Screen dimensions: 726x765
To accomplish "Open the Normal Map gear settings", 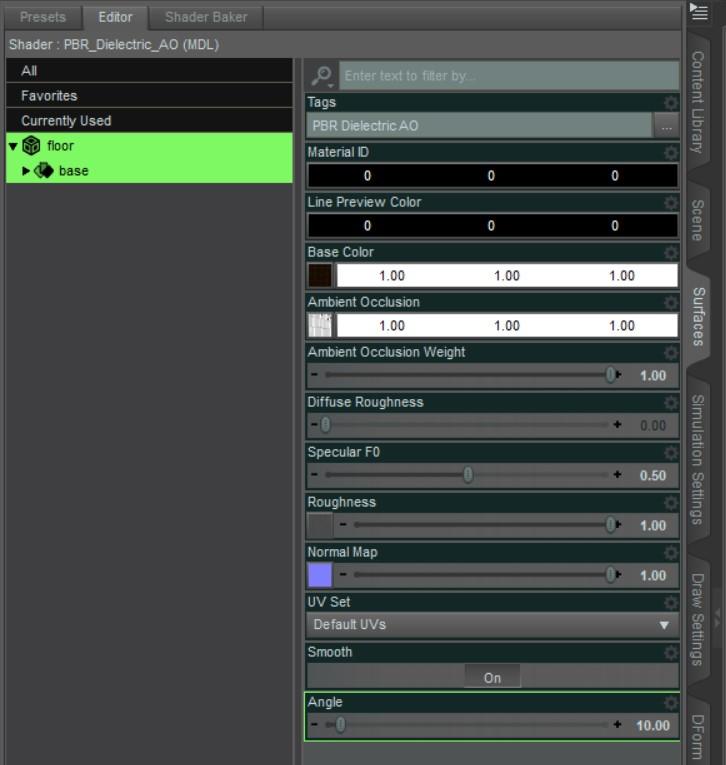I will (x=671, y=553).
